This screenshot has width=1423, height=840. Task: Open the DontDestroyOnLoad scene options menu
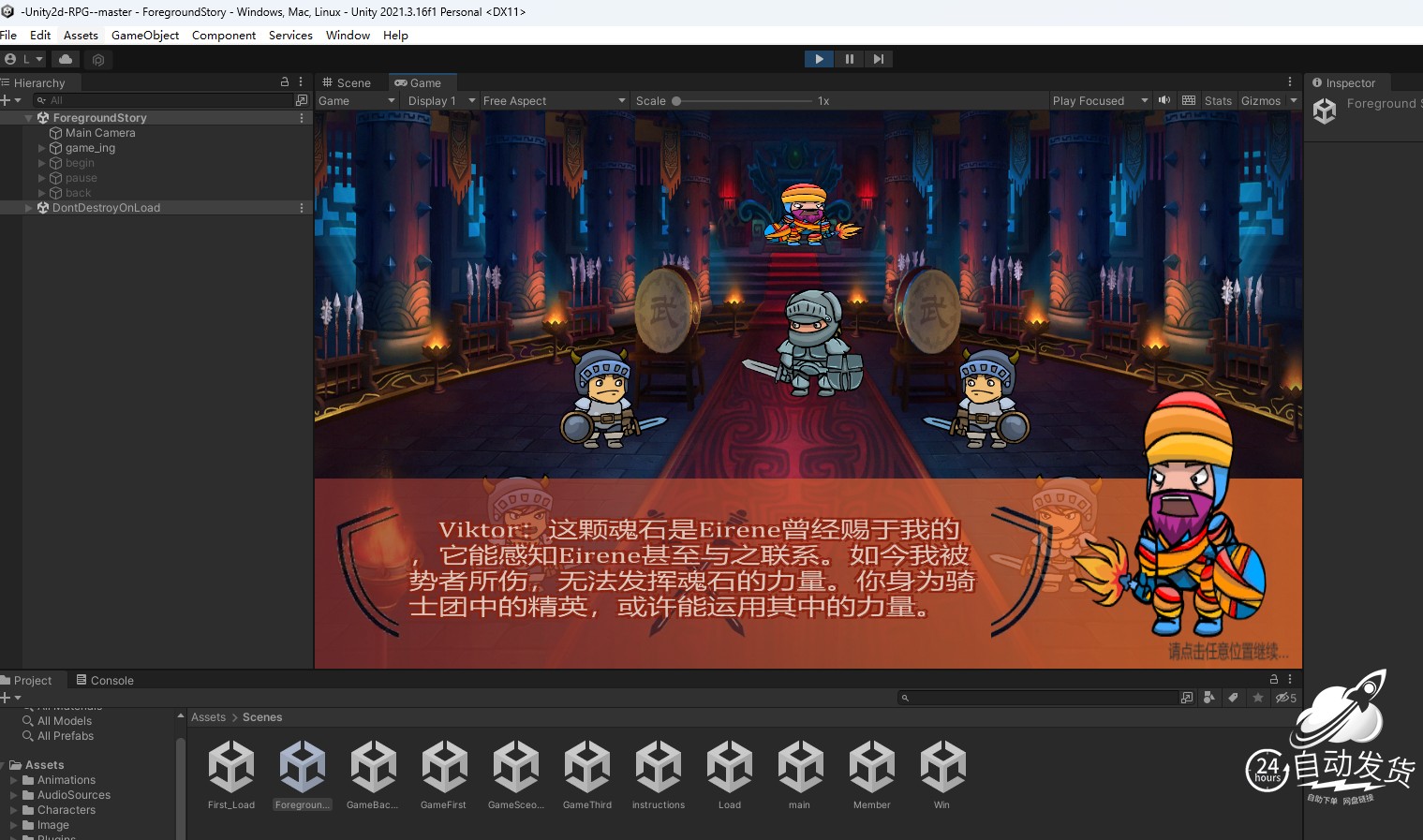pos(302,208)
